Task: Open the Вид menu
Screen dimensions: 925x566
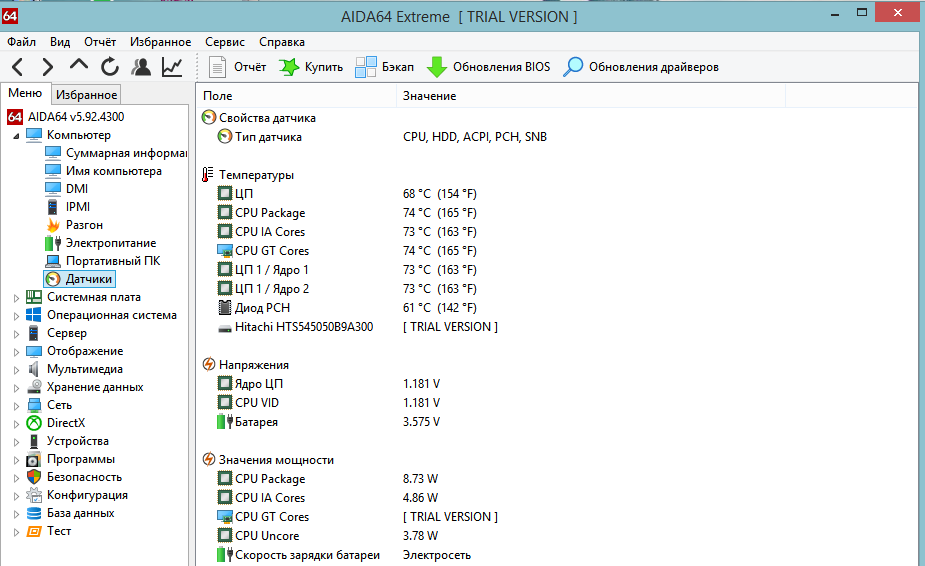Action: point(60,42)
